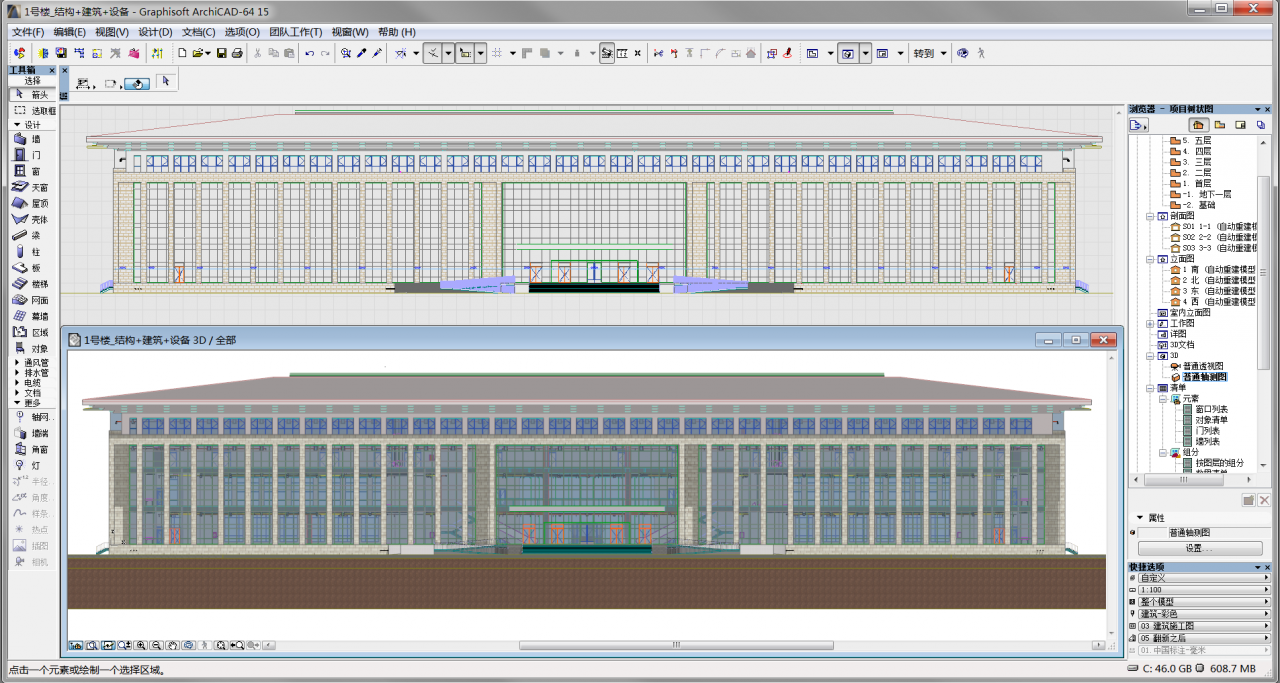Click the Undo arrow icon
The height and width of the screenshot is (683, 1280).
(x=309, y=53)
